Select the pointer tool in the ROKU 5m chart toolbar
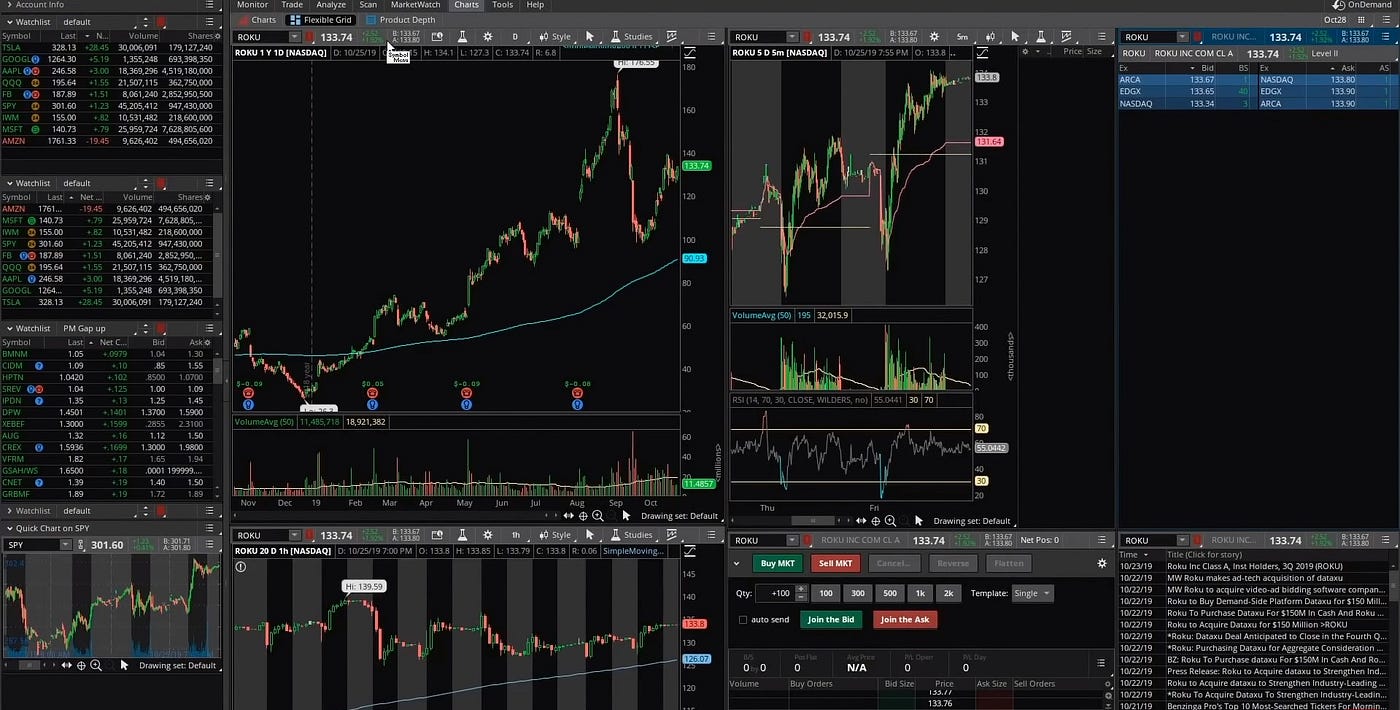The image size is (1400, 710). [x=1015, y=37]
